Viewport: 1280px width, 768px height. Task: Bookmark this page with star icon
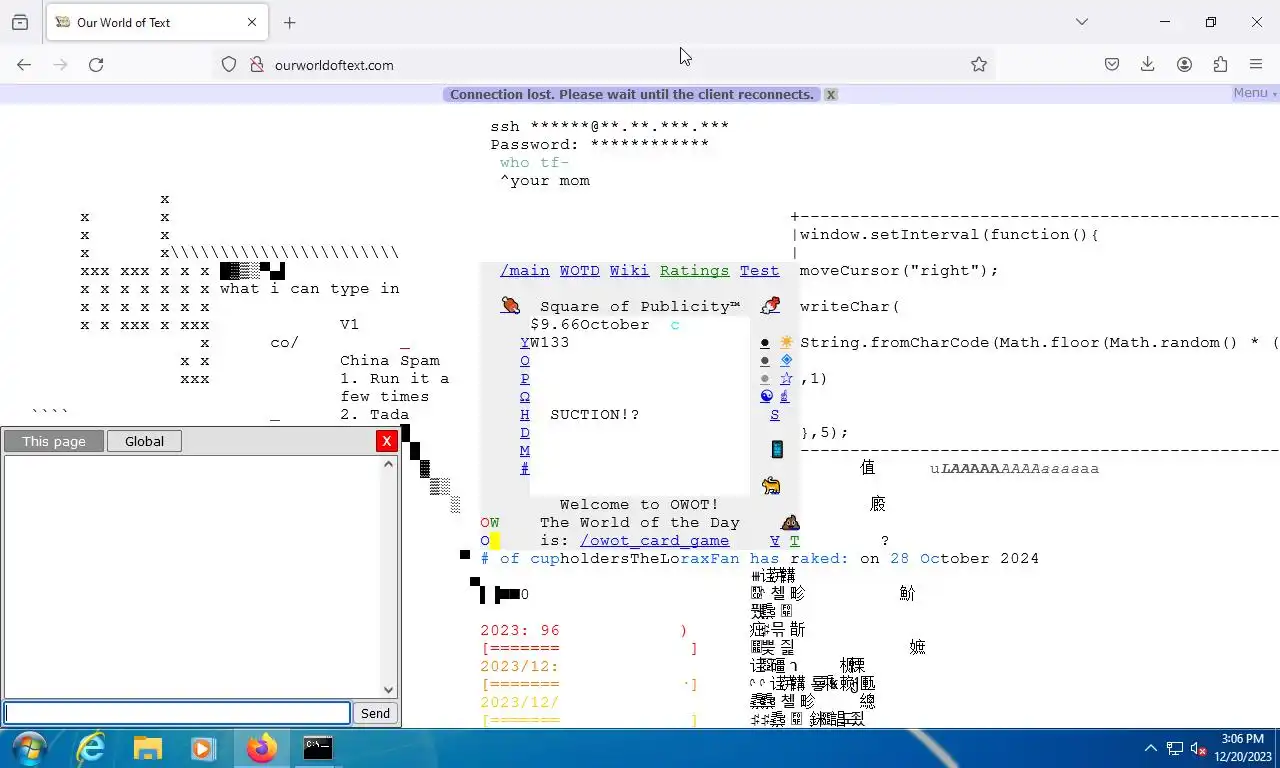(979, 64)
